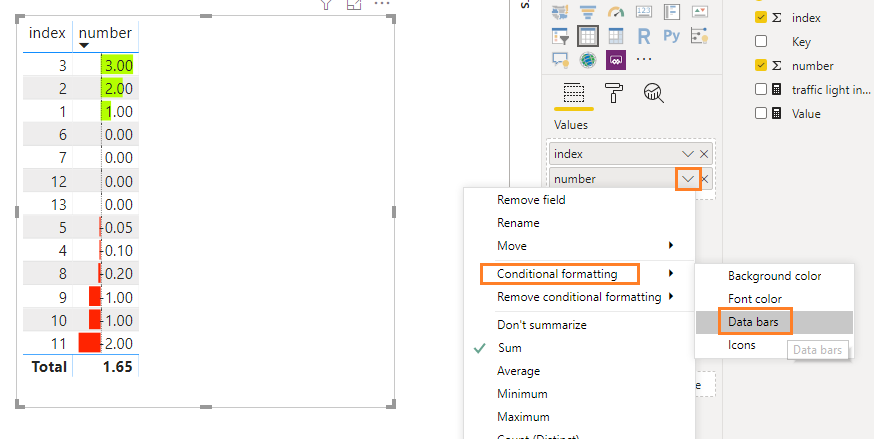Screen dimensions: 874x439
Task: Pick the Gauge visual icon
Action: 616,12
